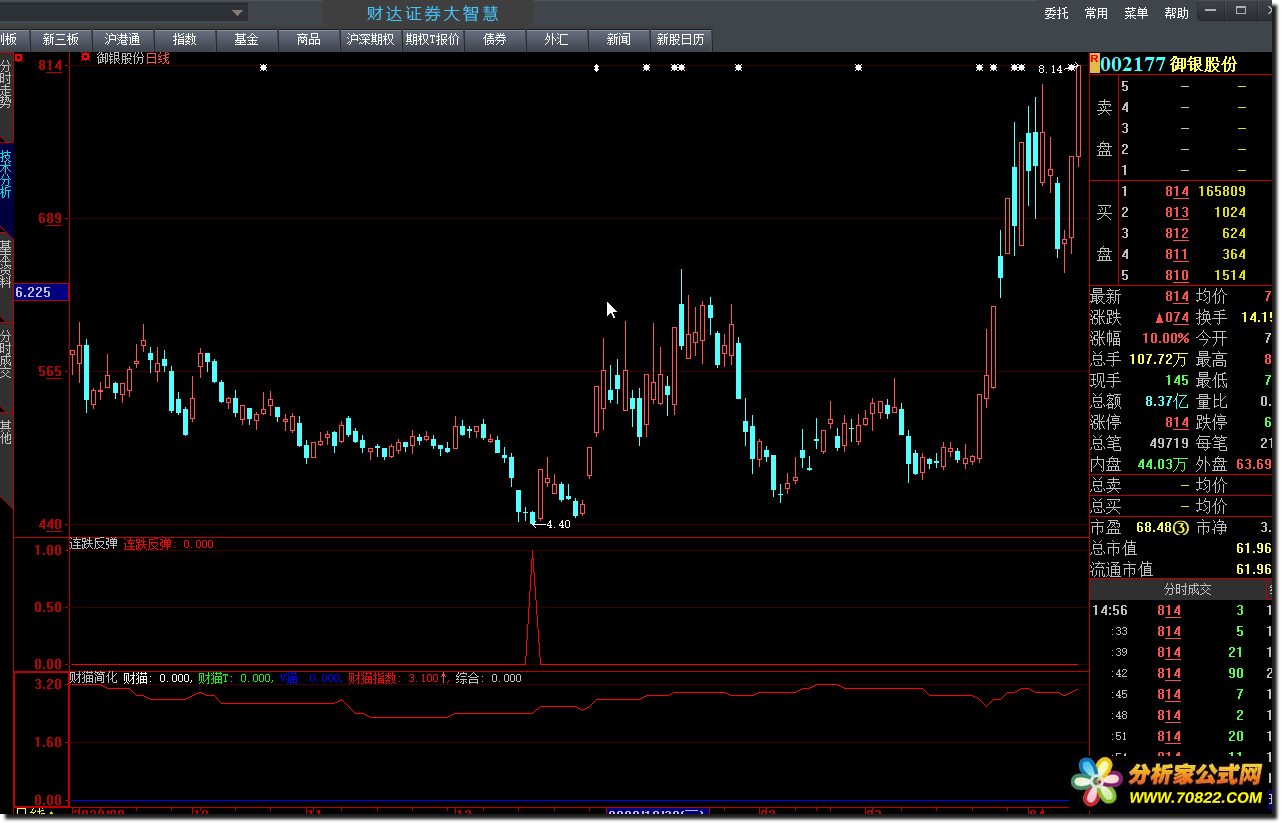This screenshot has height=823, width=1282.
Task: Click the 总手 107.72万 value
Action: click(1158, 359)
